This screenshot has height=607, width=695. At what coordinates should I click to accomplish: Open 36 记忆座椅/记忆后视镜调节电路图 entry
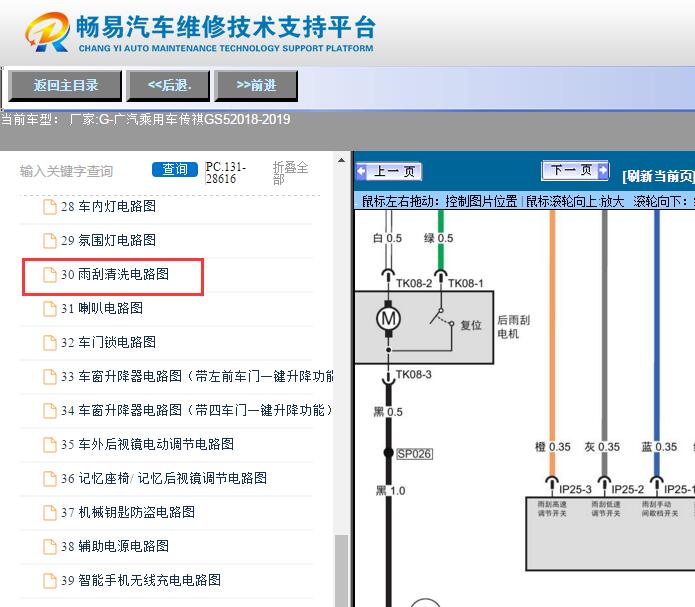164,478
